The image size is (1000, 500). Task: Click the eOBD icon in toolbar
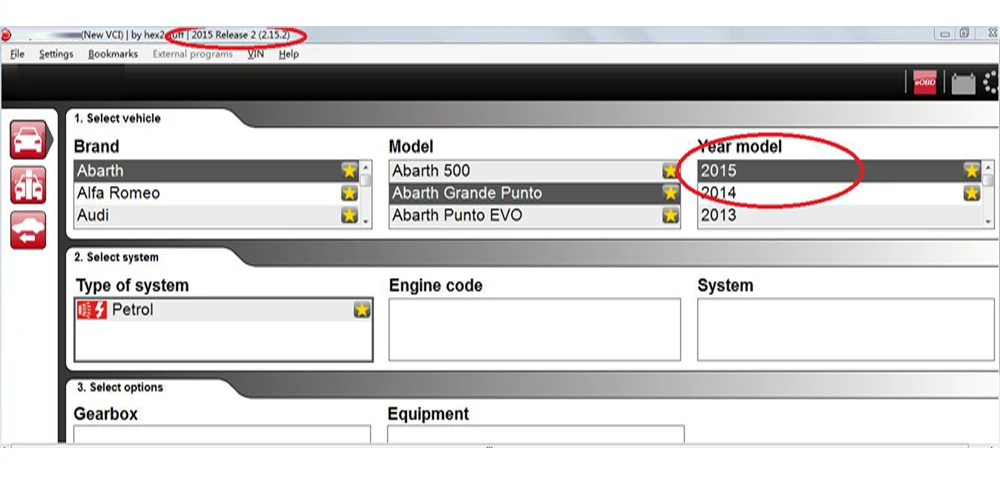point(925,83)
